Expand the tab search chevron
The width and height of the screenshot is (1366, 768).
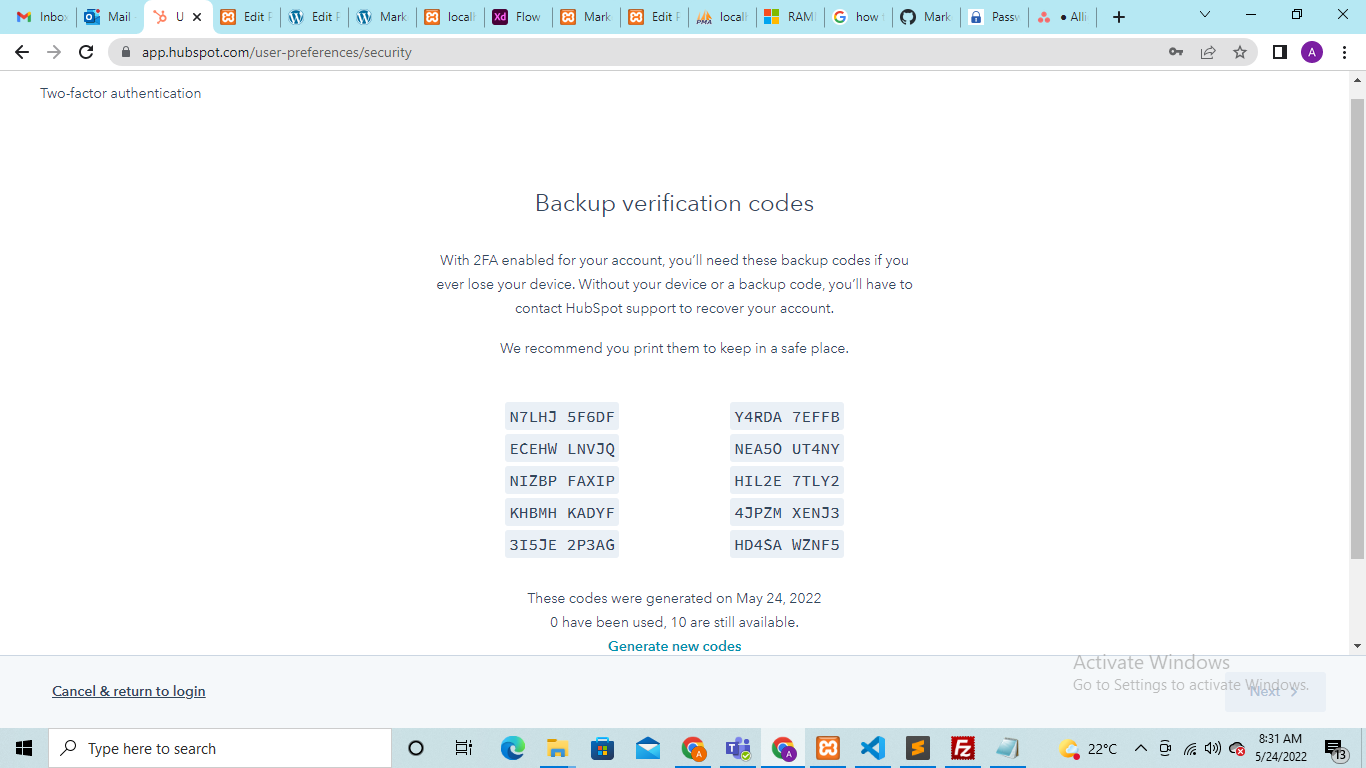1204,16
